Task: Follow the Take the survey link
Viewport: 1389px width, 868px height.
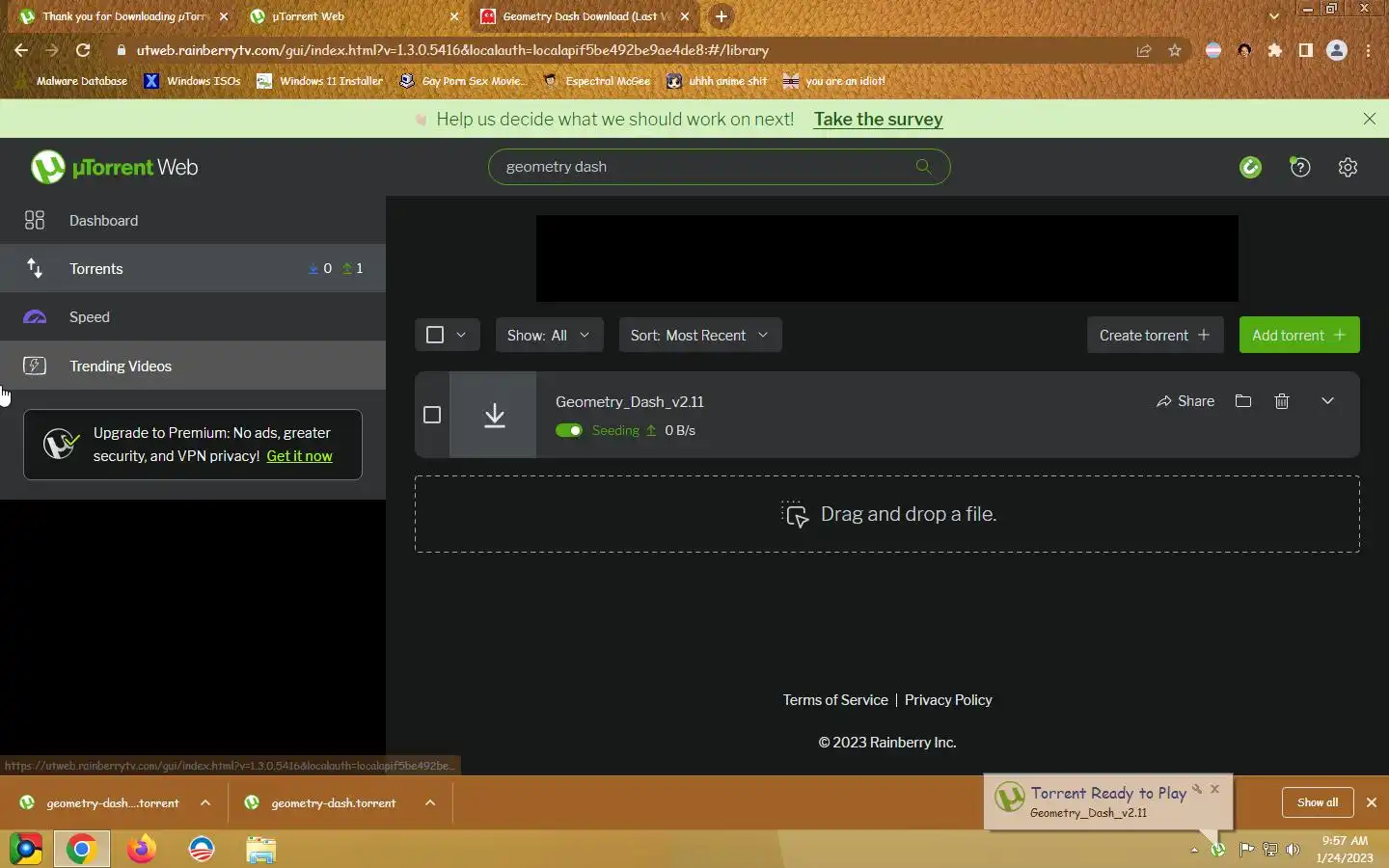Action: (x=878, y=120)
